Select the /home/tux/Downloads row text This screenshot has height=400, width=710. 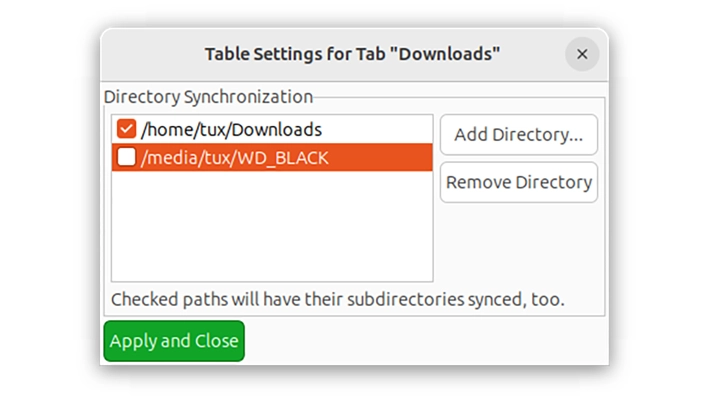231,130
